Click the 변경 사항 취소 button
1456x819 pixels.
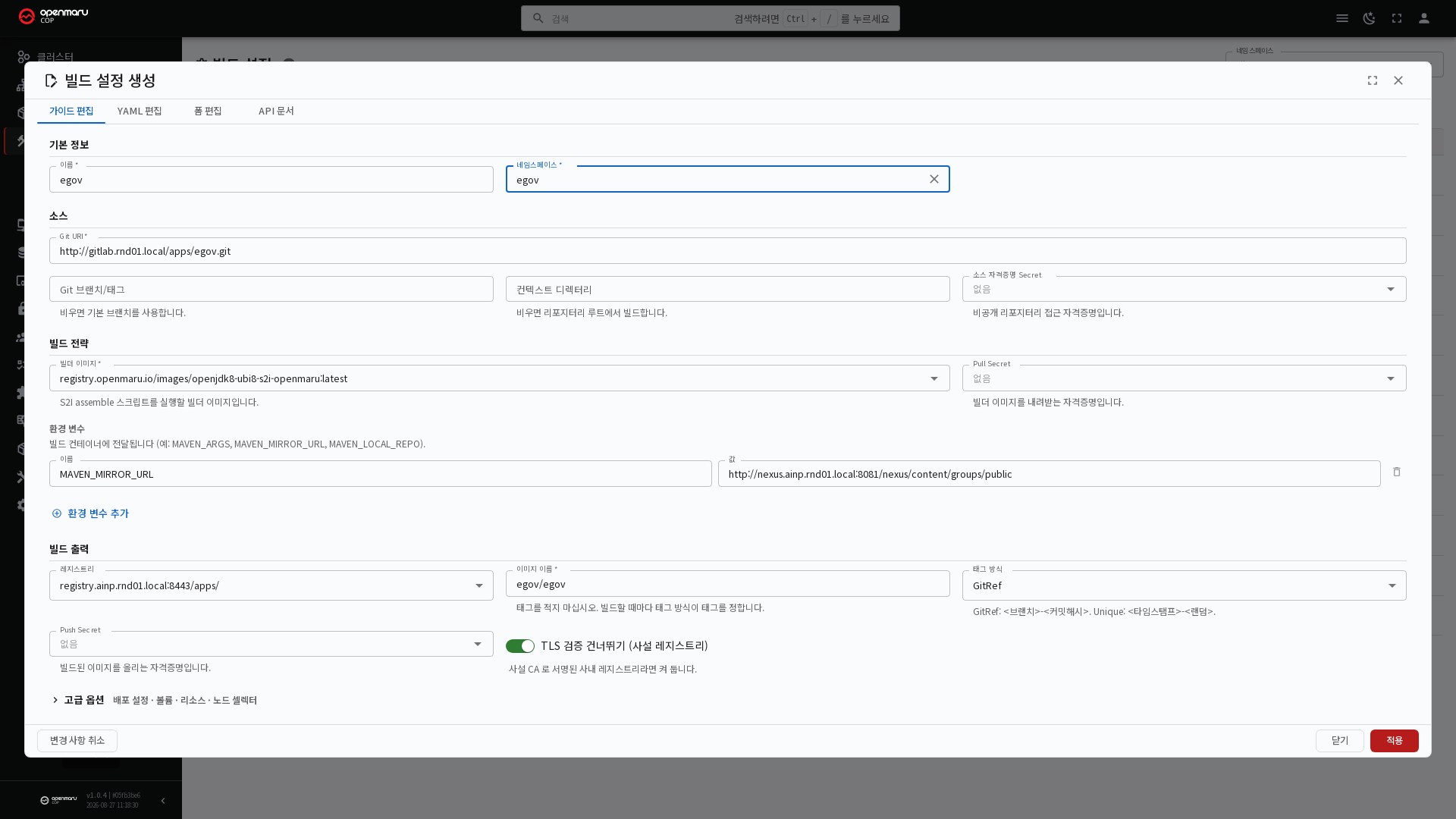[77, 741]
